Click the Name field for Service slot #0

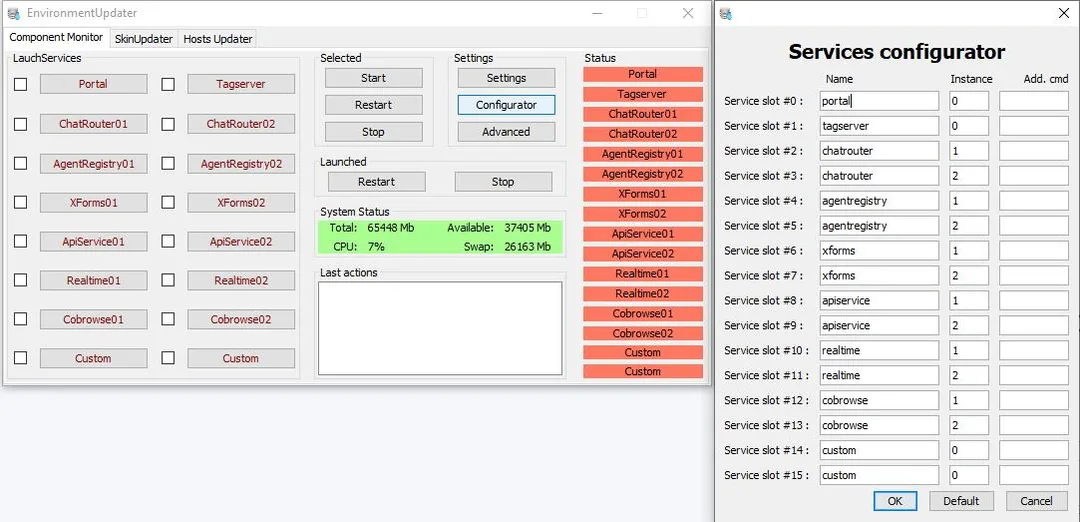coord(880,101)
